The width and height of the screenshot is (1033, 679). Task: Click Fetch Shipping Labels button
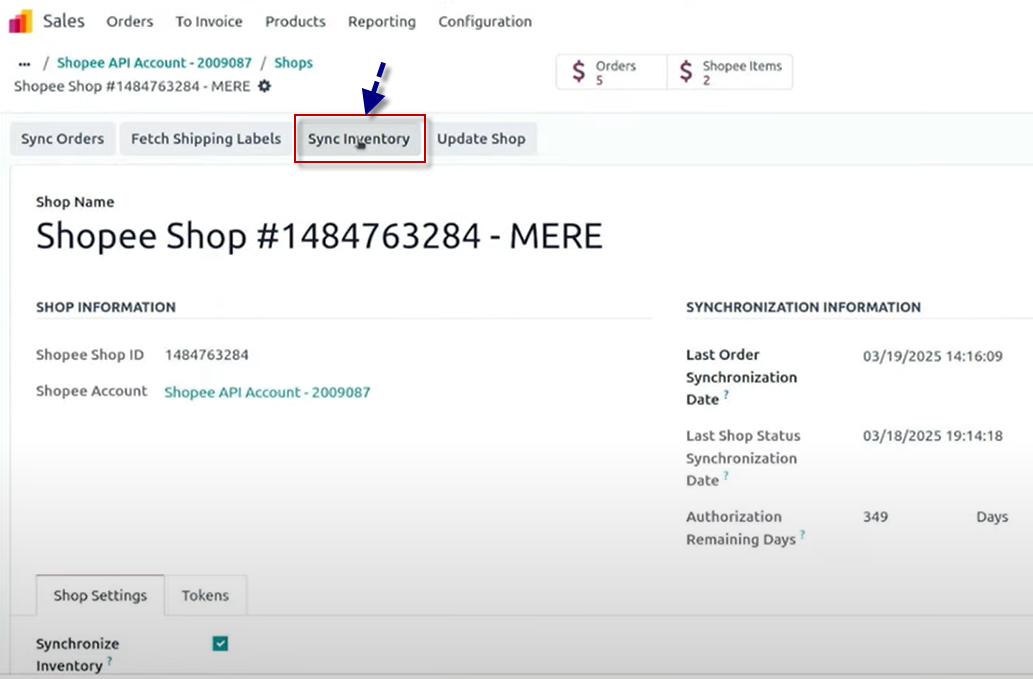click(206, 139)
